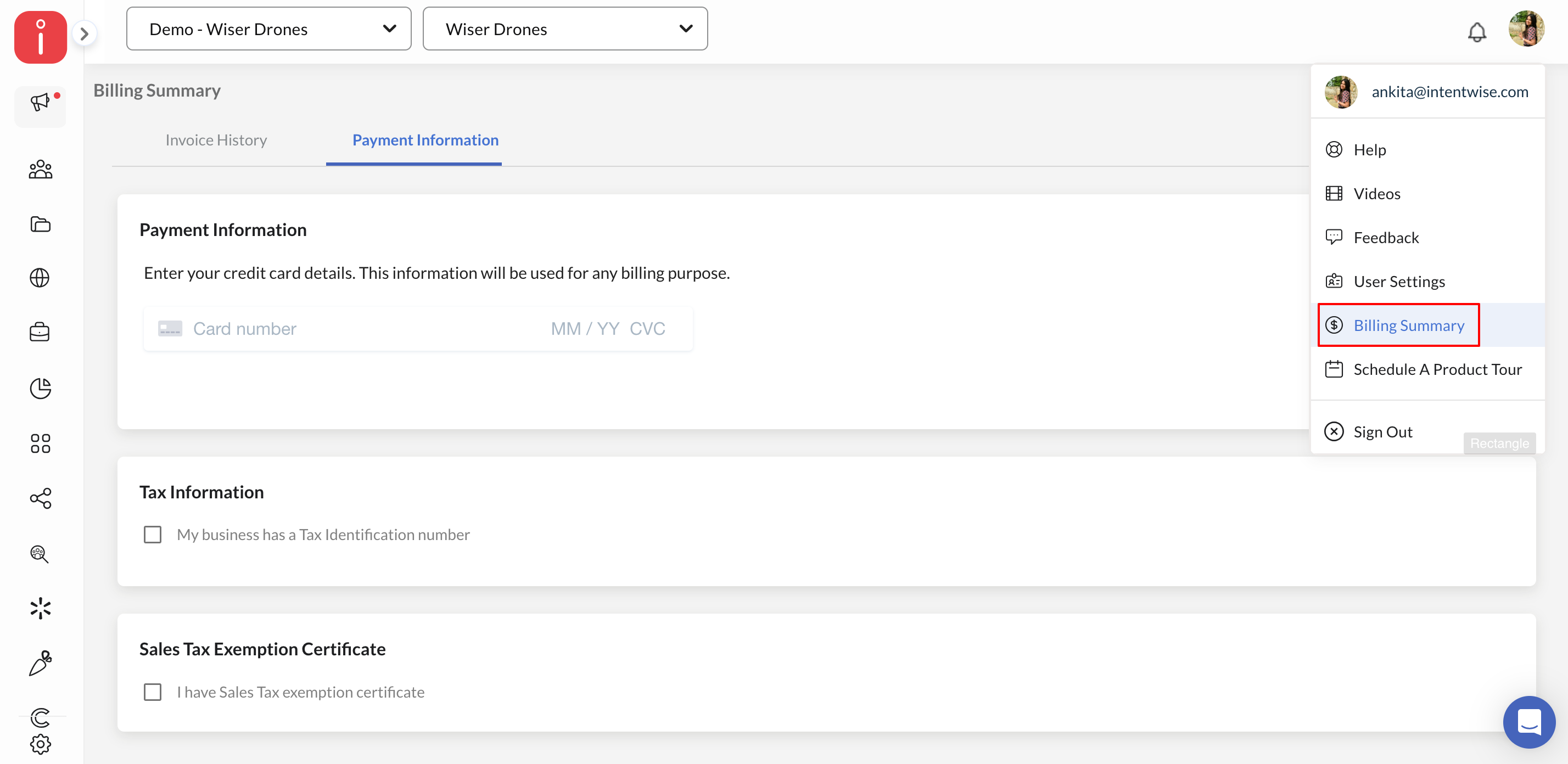1568x764 pixels.
Task: Open the folders sidebar icon
Action: click(40, 224)
